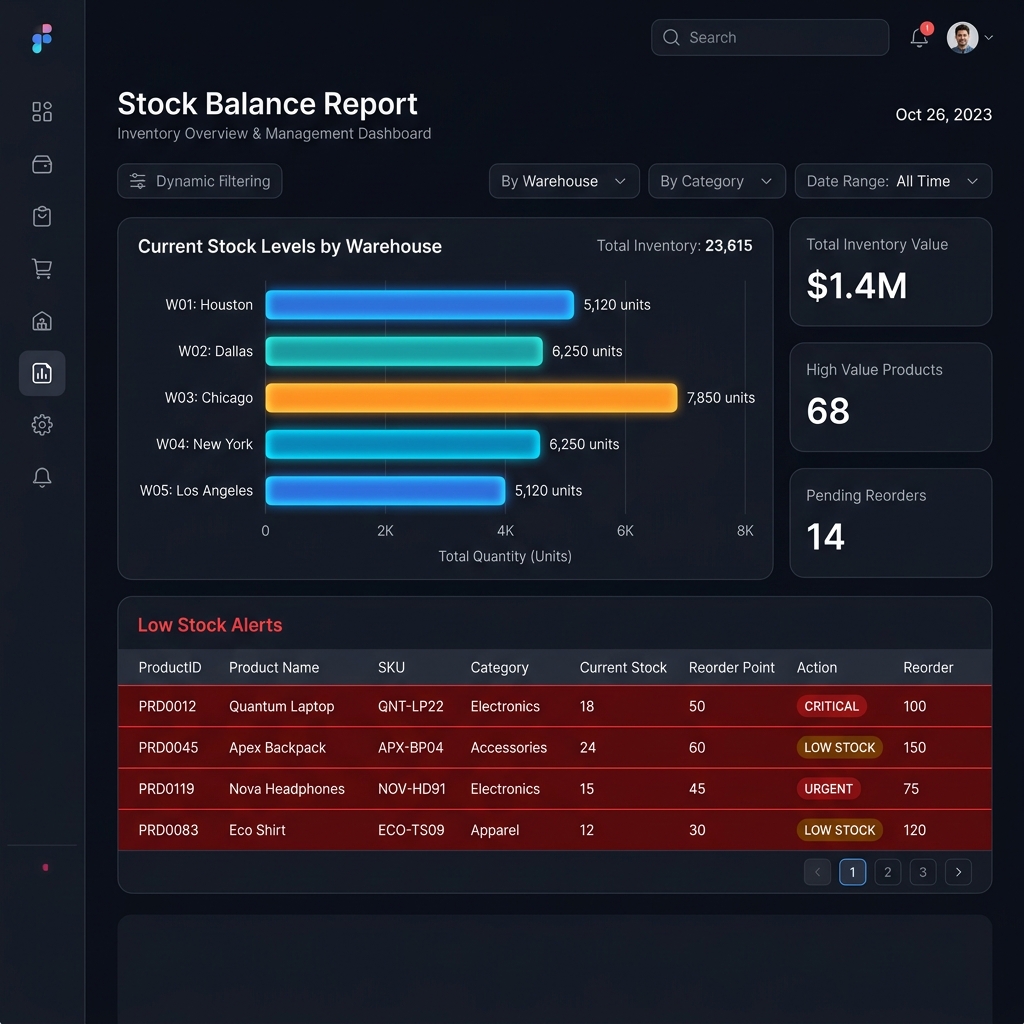Click the orange W03 Chicago bar

click(x=471, y=398)
